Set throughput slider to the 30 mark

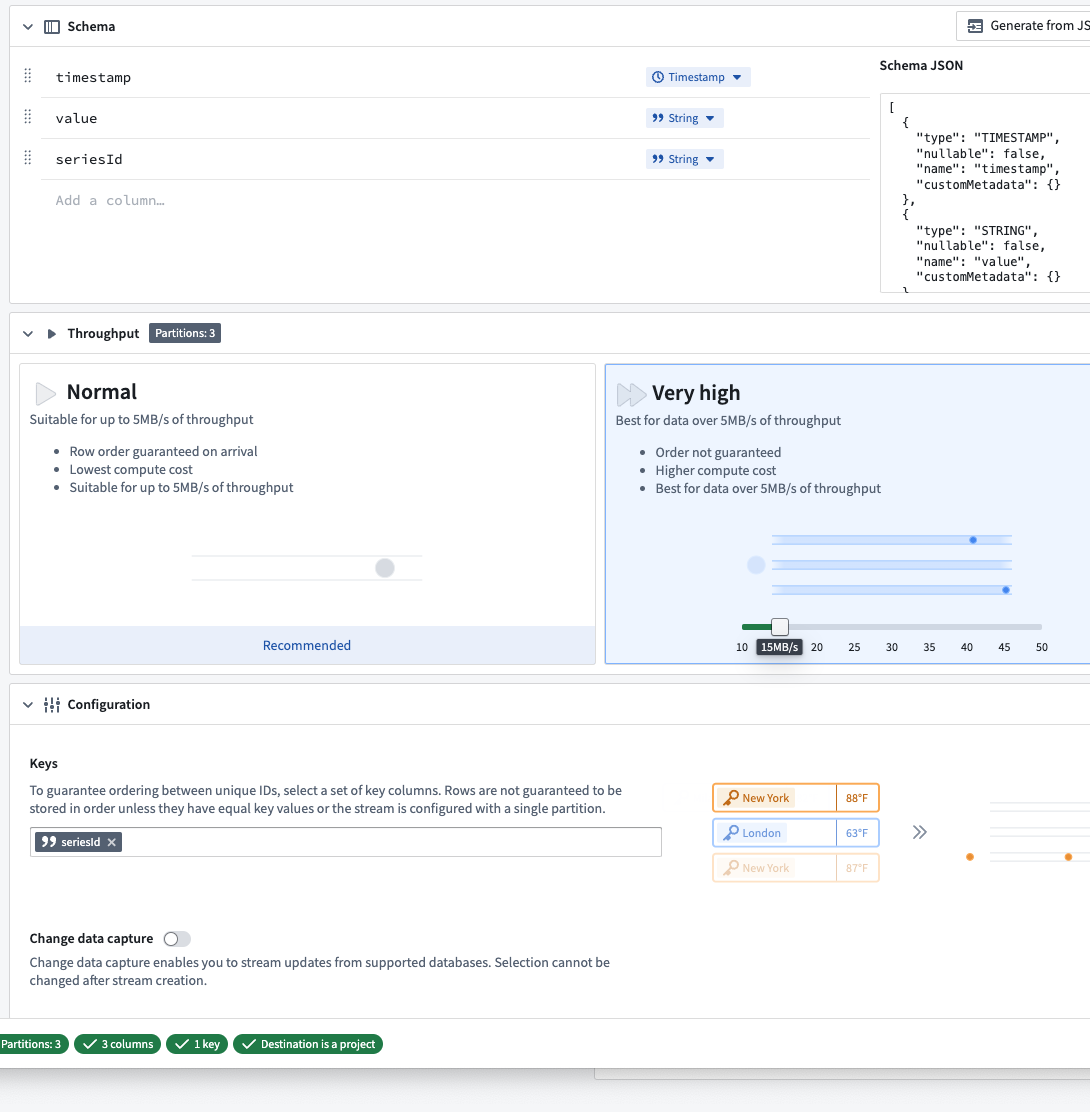[x=891, y=627]
